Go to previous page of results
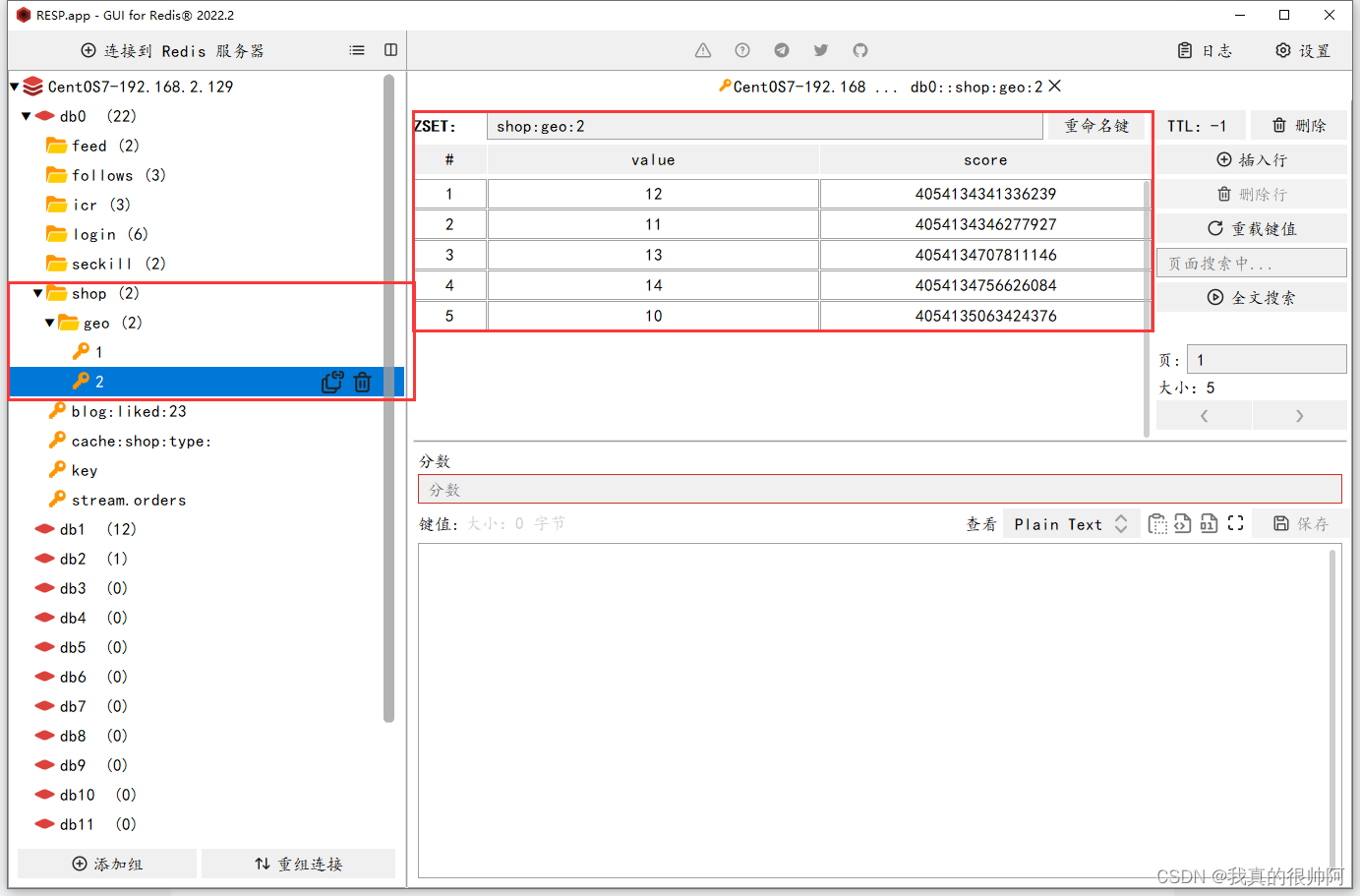This screenshot has width=1360, height=896. point(1205,416)
